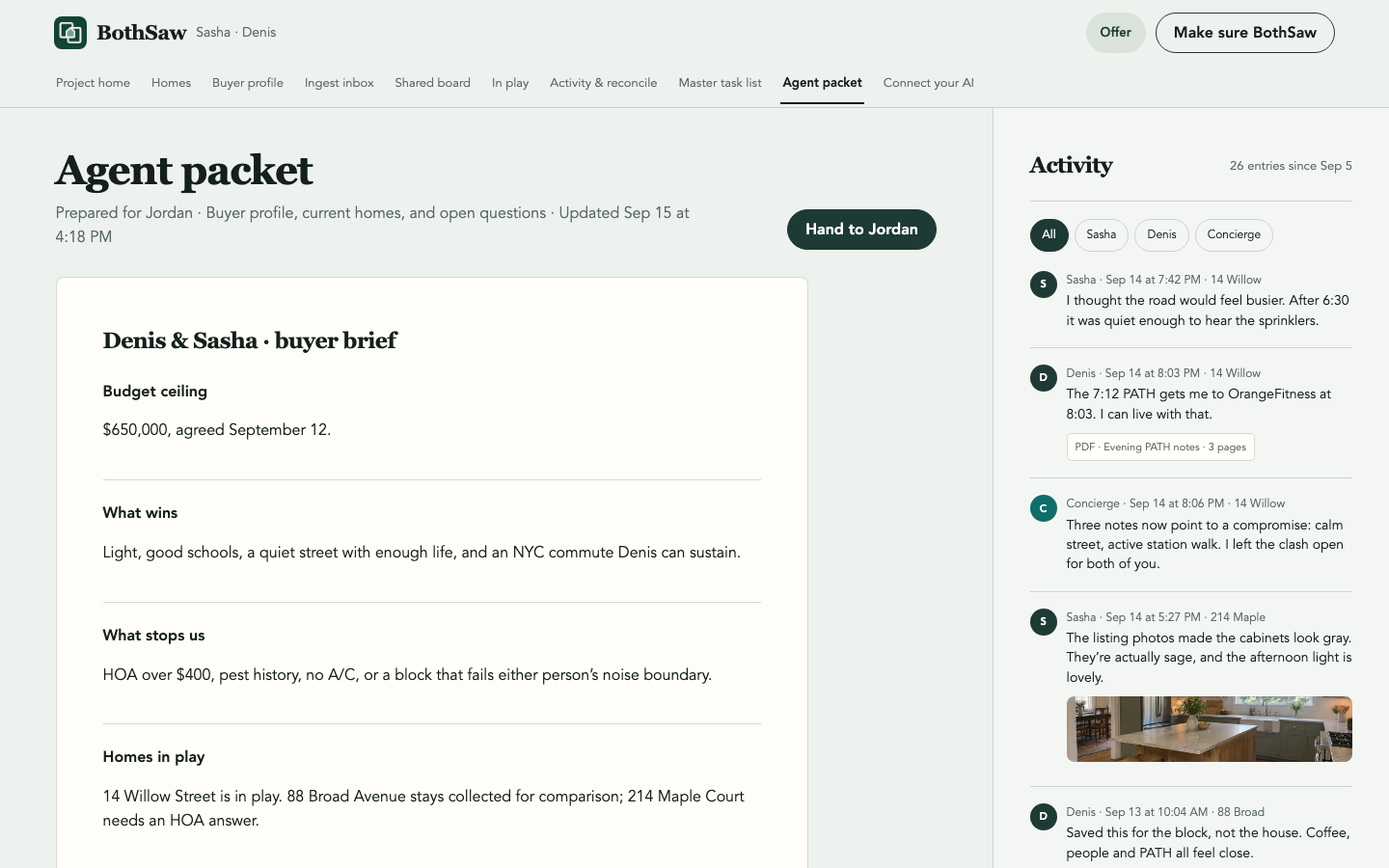This screenshot has width=1389, height=868.
Task: Go to Activity & reconcile tab
Action: 603,83
